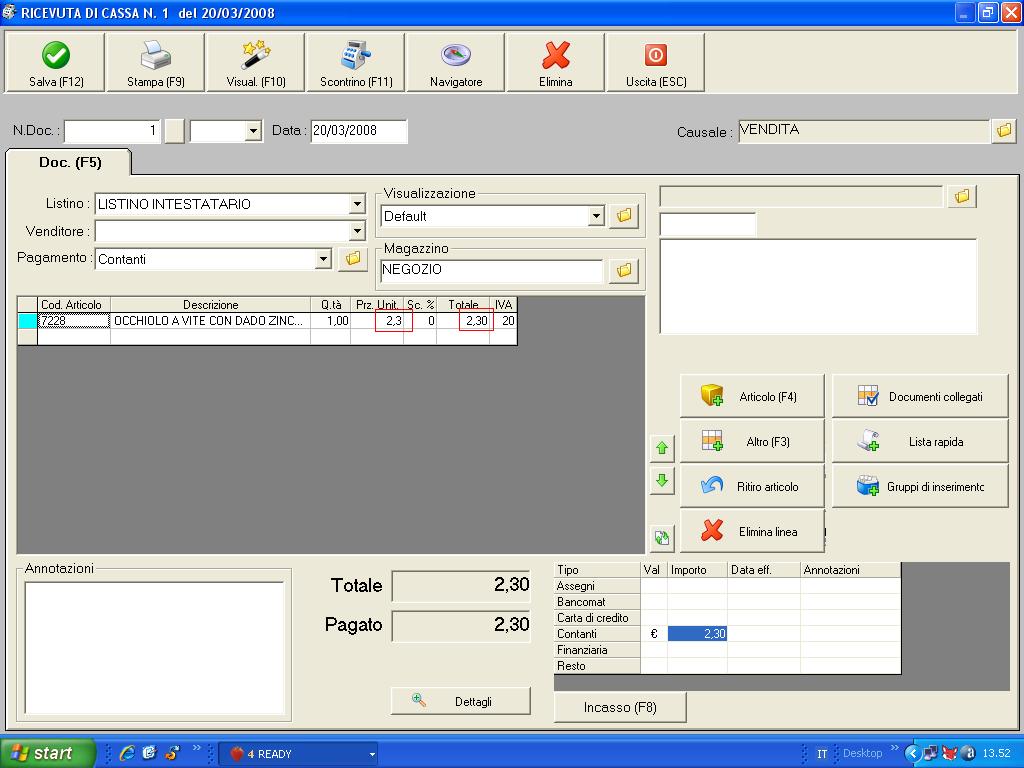Image resolution: width=1024 pixels, height=768 pixels.
Task: Click the Desktop toolbar label
Action: pos(862,754)
